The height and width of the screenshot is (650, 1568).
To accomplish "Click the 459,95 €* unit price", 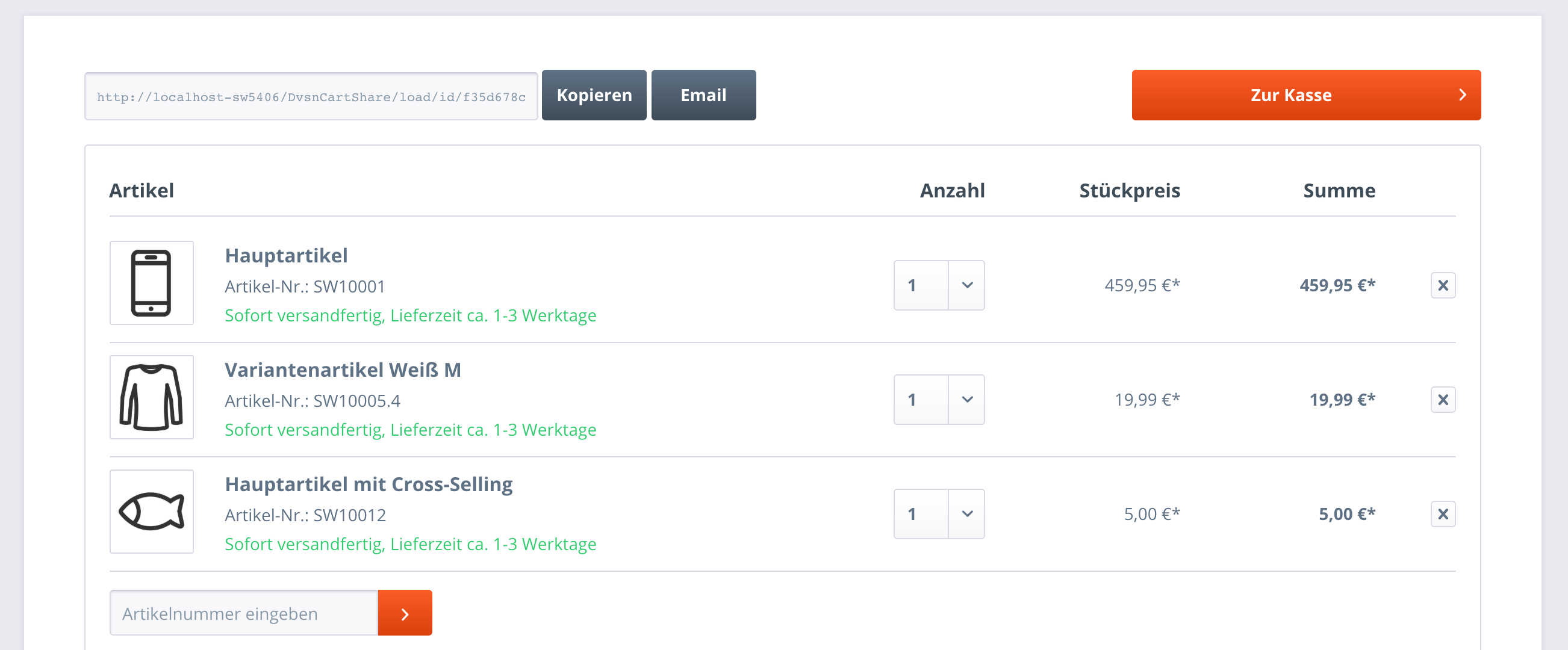I will coord(1142,285).
